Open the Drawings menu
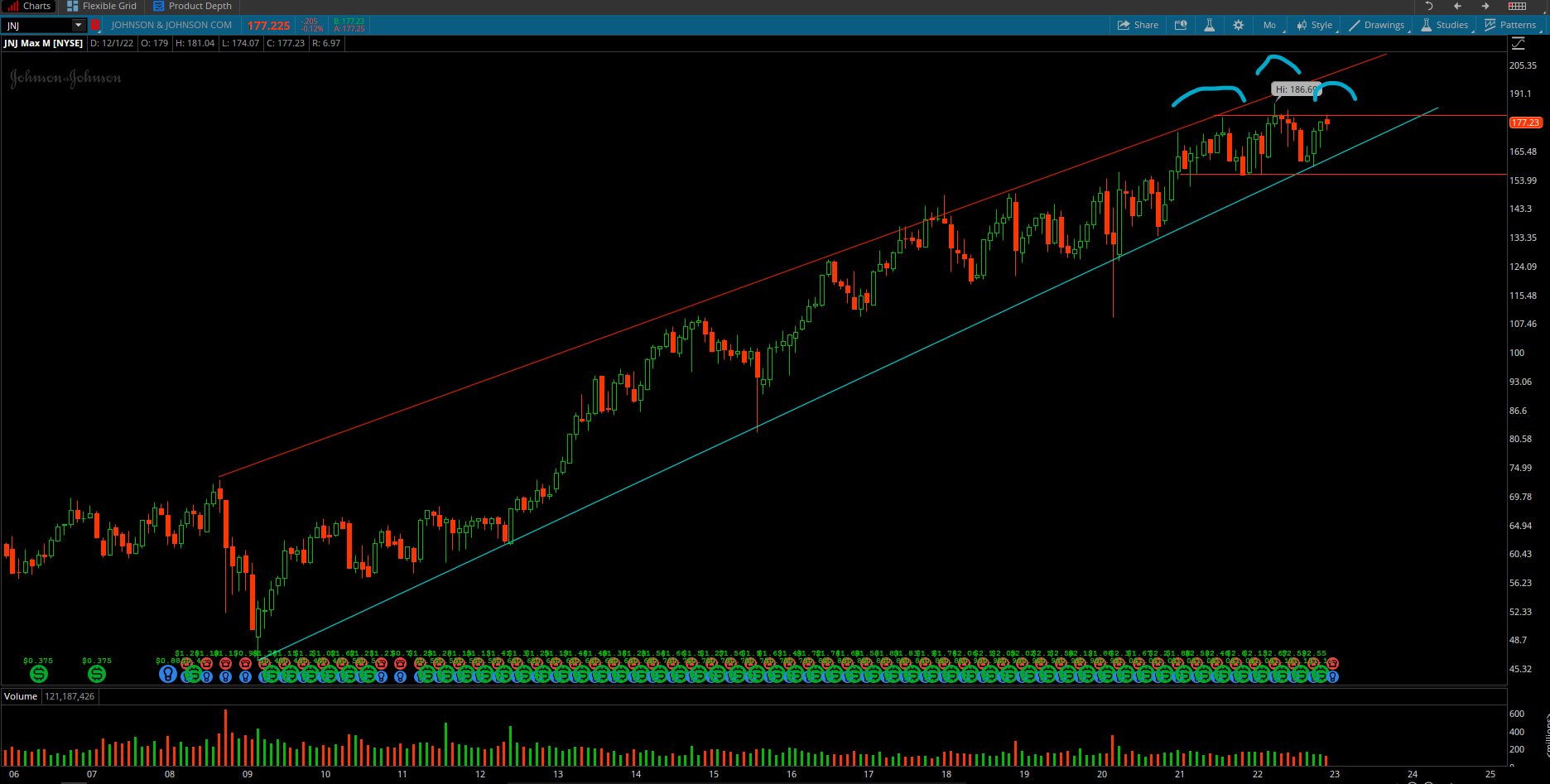Image resolution: width=1550 pixels, height=784 pixels. (1377, 25)
